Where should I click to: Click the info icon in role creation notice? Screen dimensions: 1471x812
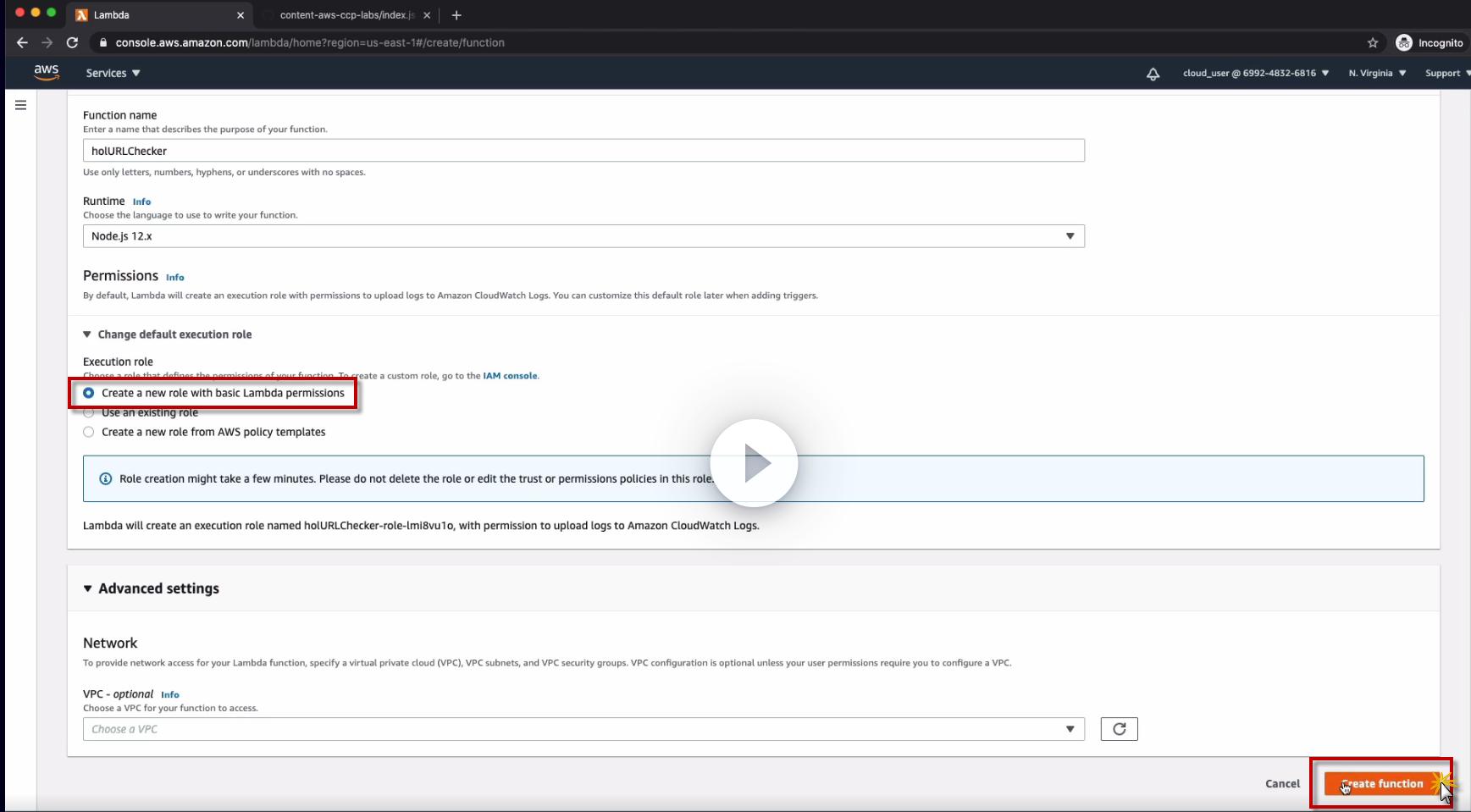(x=106, y=478)
